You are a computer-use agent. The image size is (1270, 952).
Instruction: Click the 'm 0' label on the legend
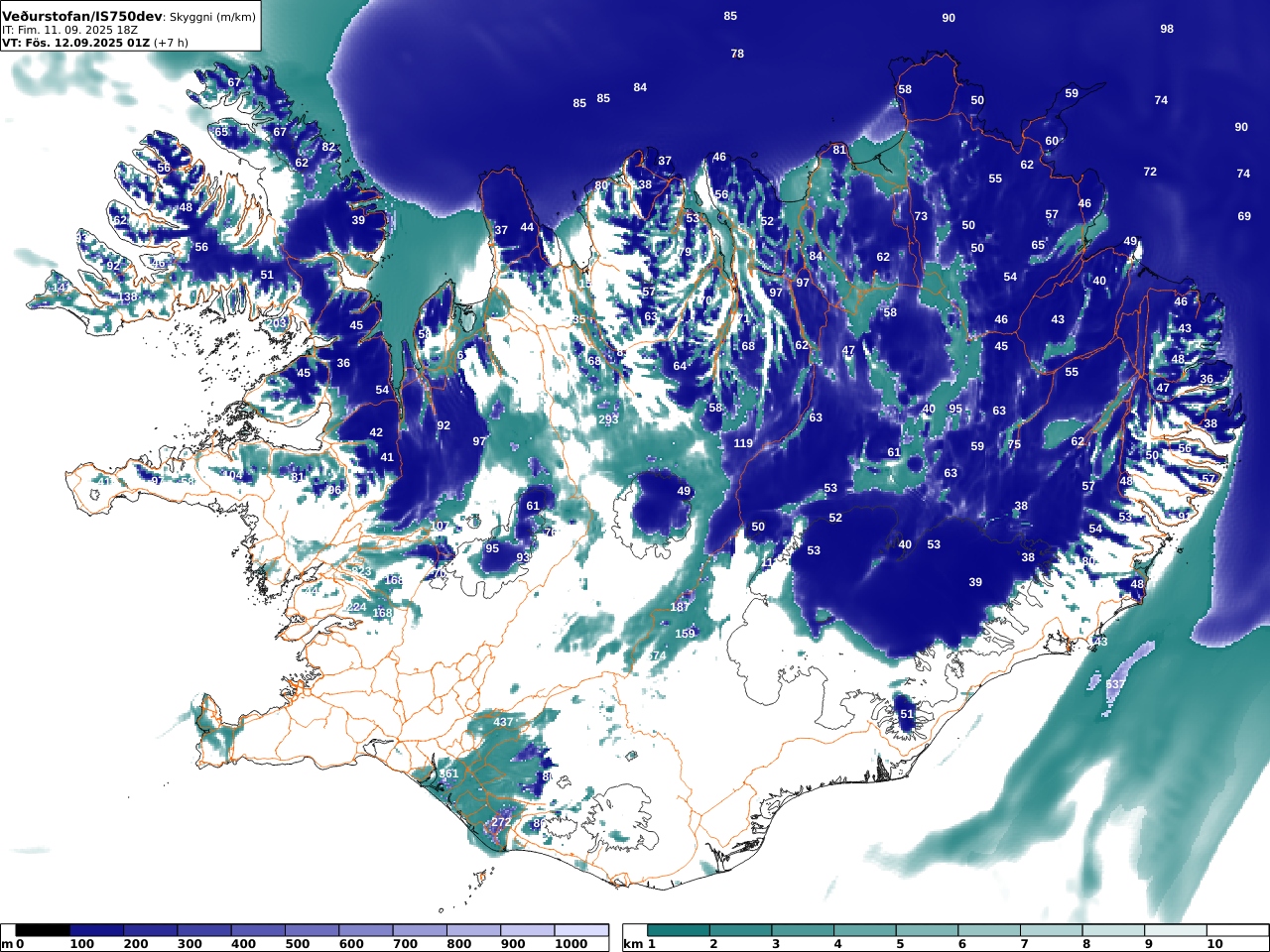pos(13,944)
